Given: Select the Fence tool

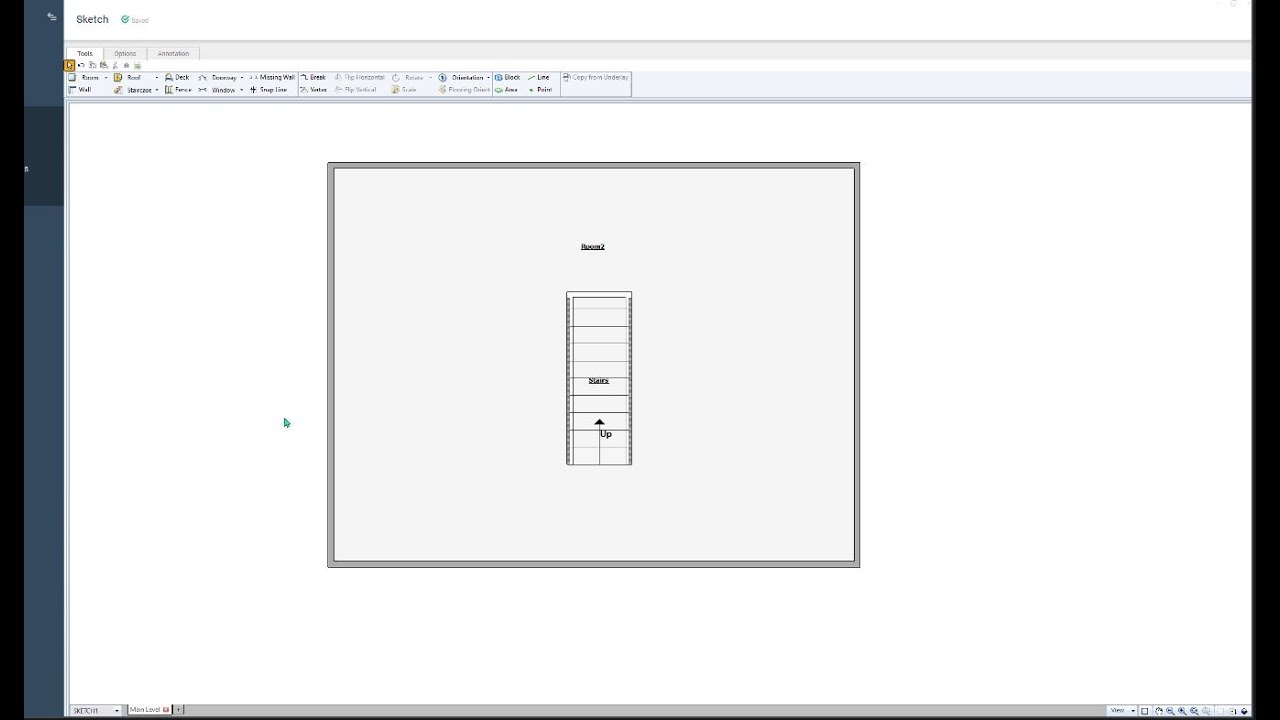Looking at the screenshot, I should [x=178, y=90].
